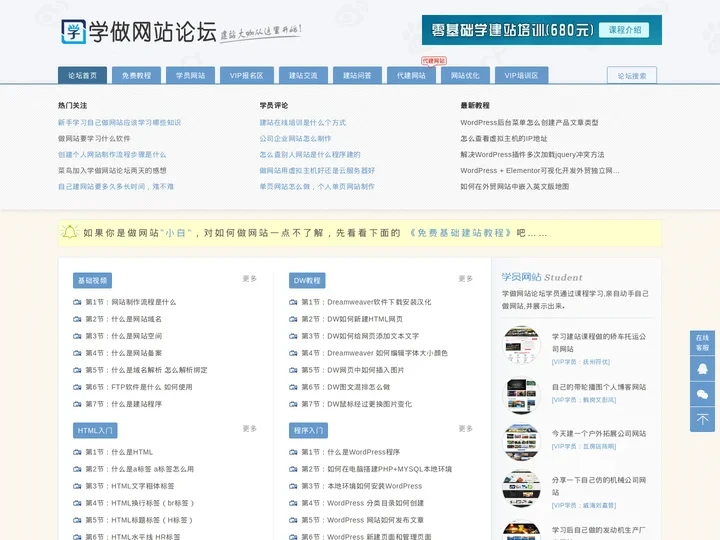Open the 课程介绍 banner button
720x540 pixels.
tap(624, 30)
